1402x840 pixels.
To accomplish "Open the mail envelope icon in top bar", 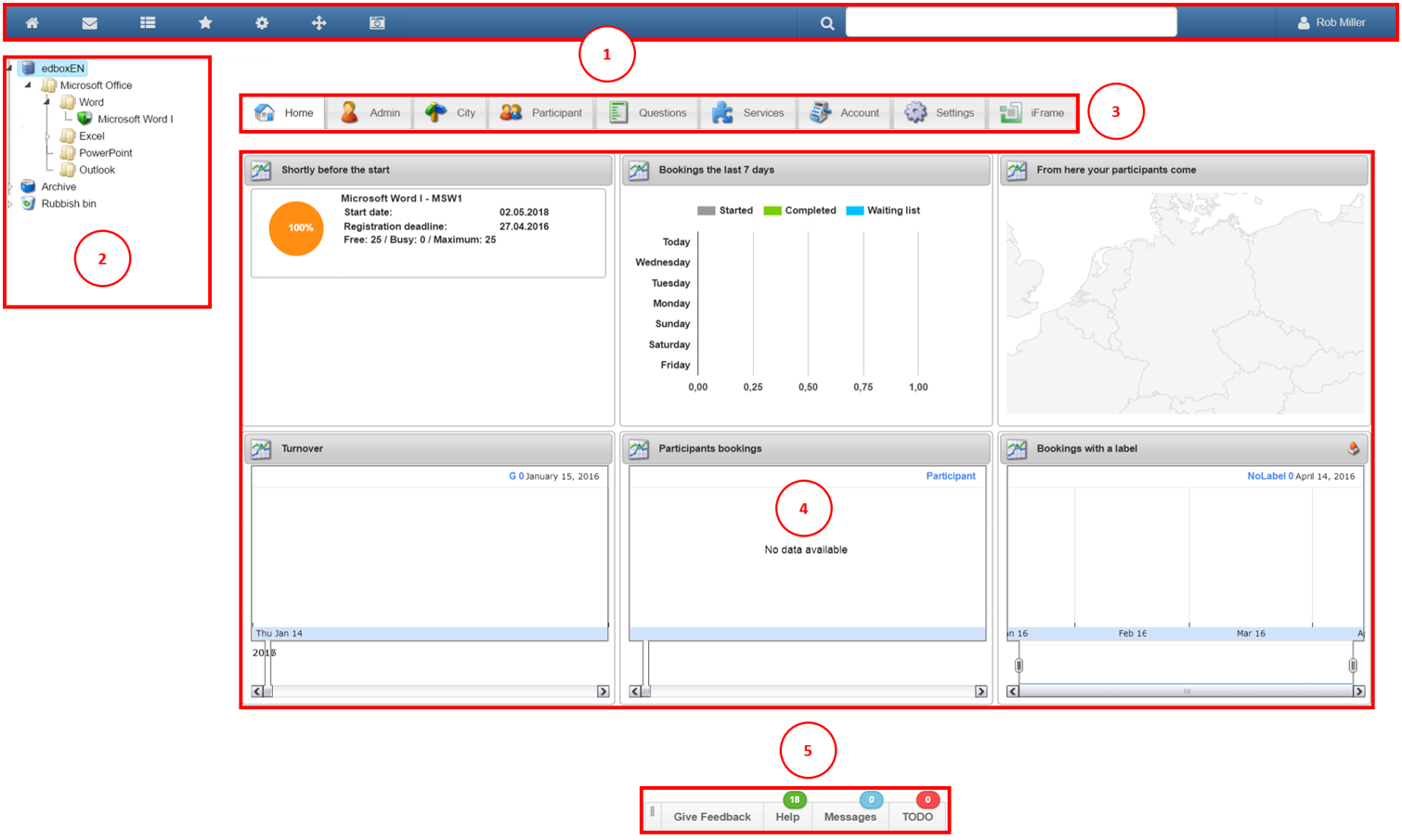I will click(90, 23).
